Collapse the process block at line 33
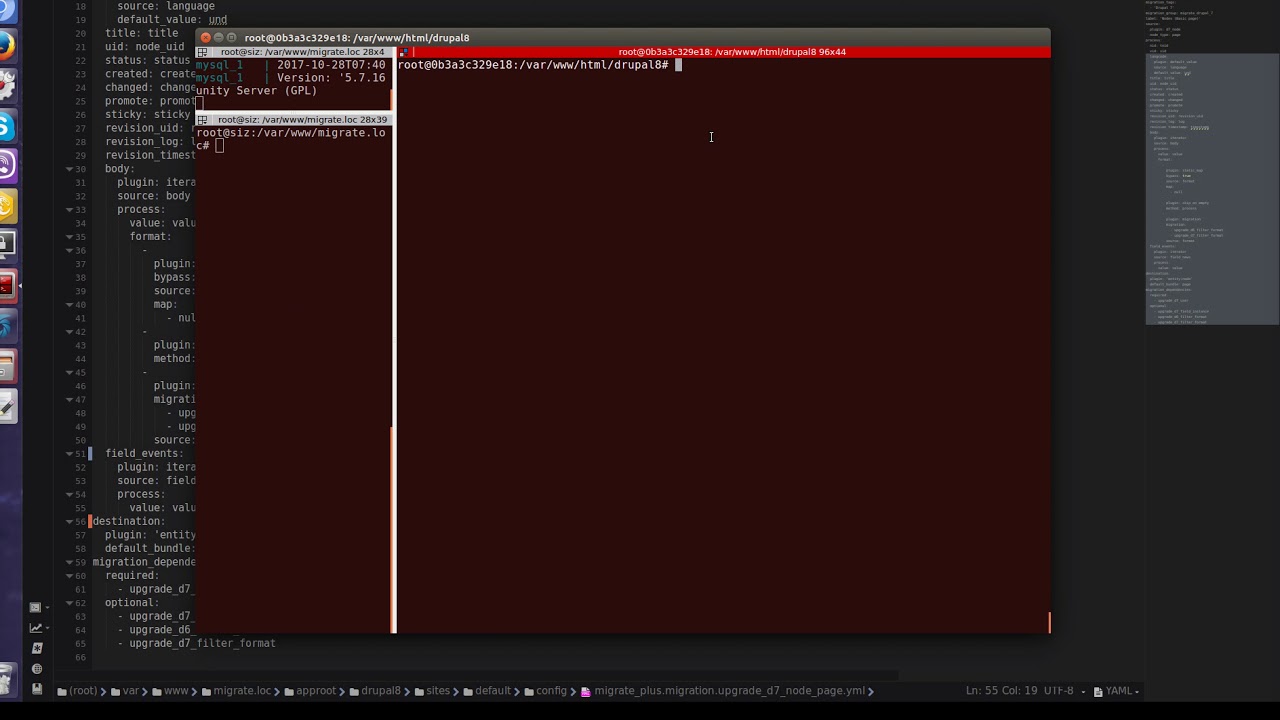 70,210
